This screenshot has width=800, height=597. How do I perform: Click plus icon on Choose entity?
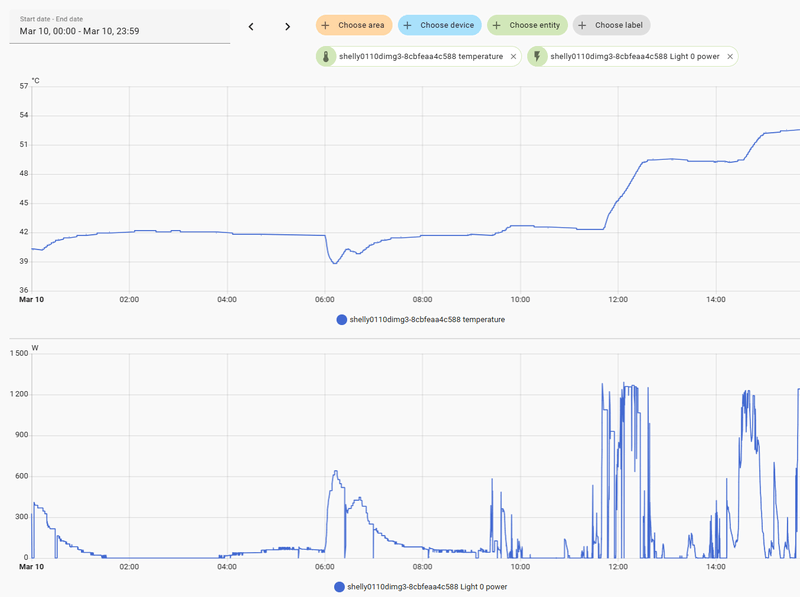point(496,25)
